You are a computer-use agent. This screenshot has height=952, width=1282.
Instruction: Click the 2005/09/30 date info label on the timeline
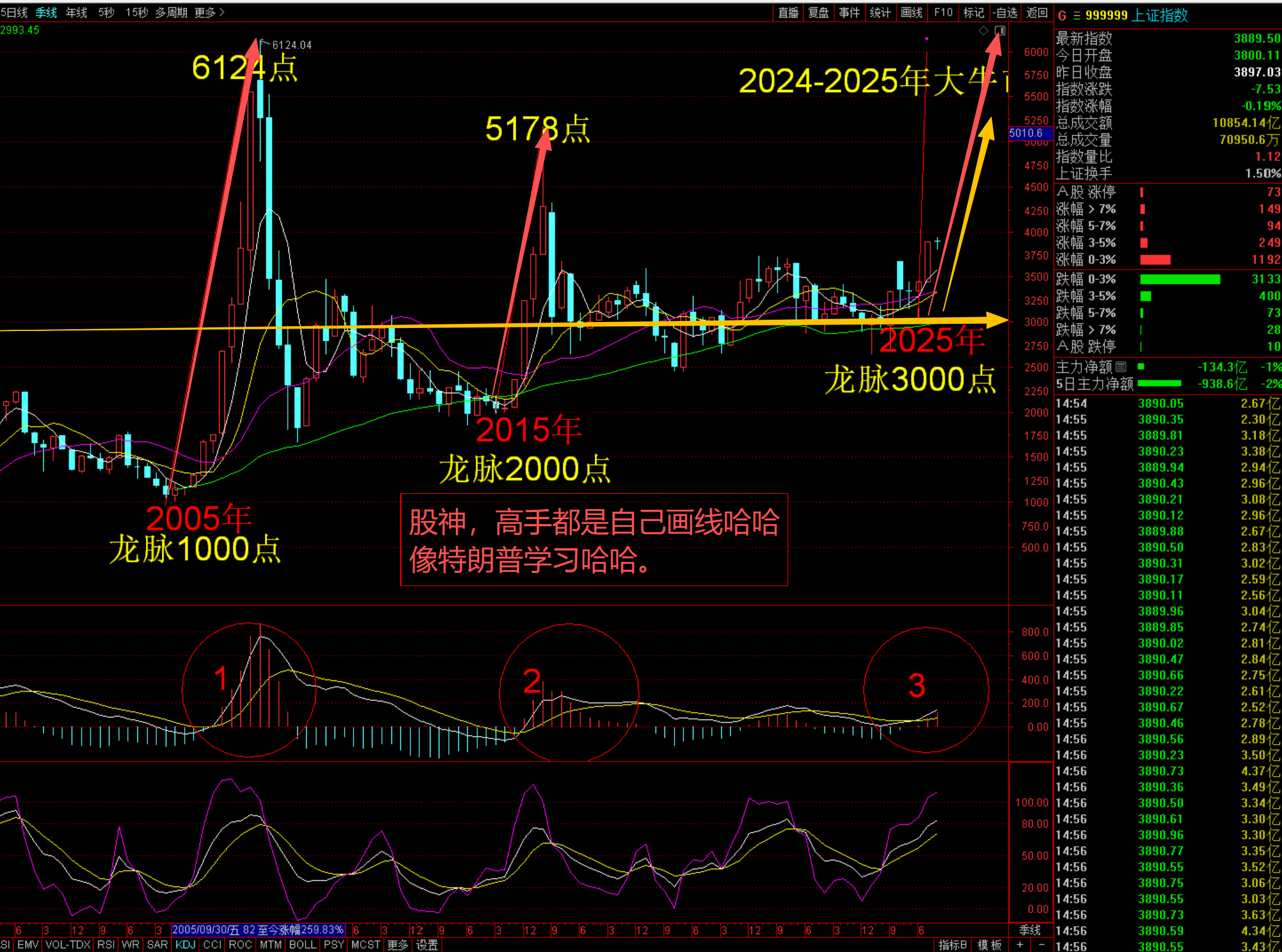pos(258,930)
